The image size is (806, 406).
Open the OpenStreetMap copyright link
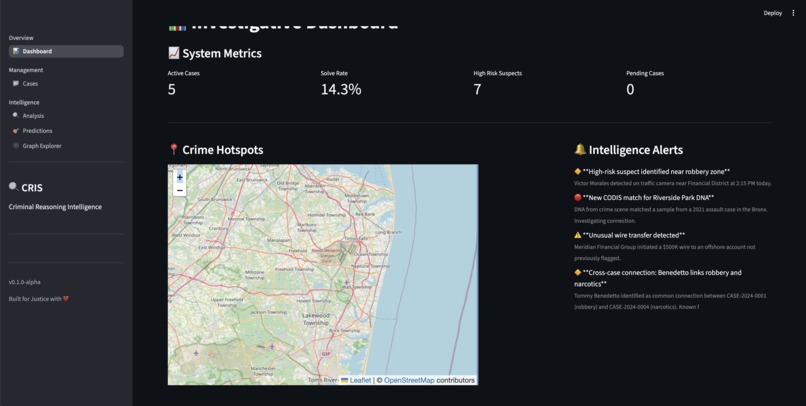[409, 380]
